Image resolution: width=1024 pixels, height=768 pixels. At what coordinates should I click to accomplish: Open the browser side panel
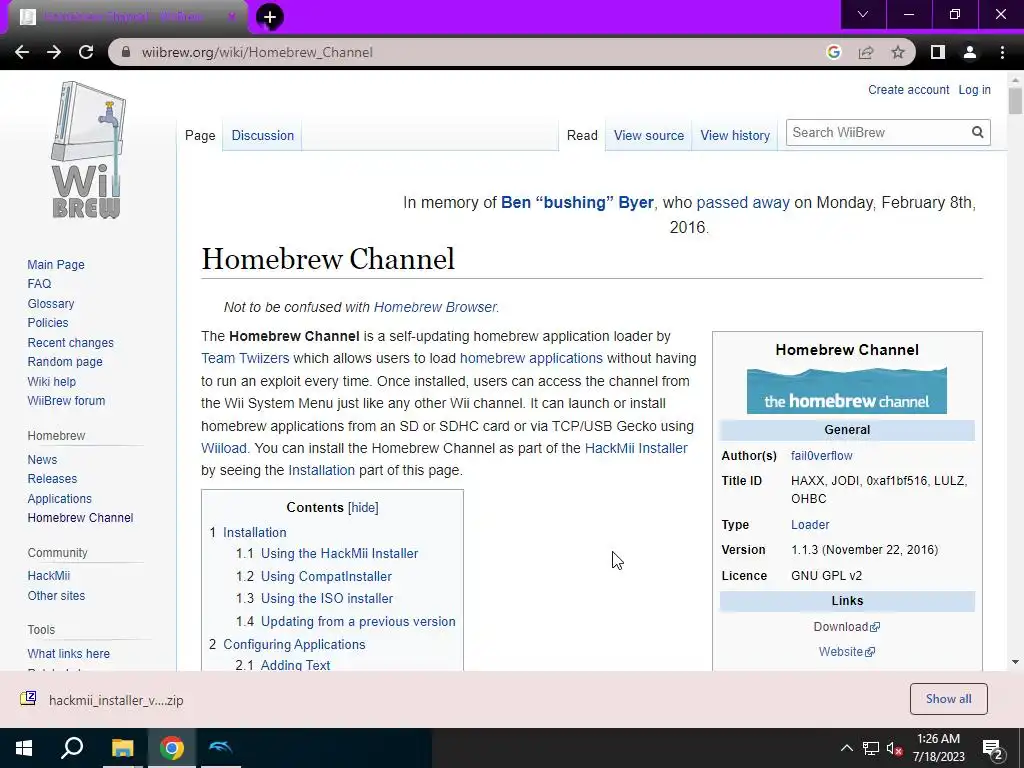938,52
